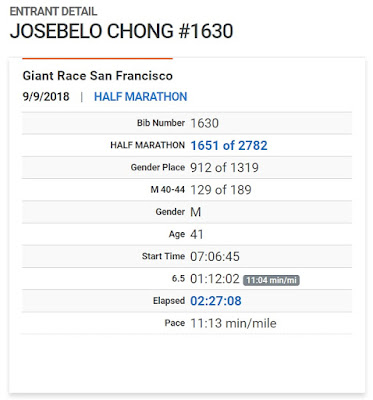Select the Pace 11:13 min/mile value
Screen dimensions: 373x400
point(233,323)
